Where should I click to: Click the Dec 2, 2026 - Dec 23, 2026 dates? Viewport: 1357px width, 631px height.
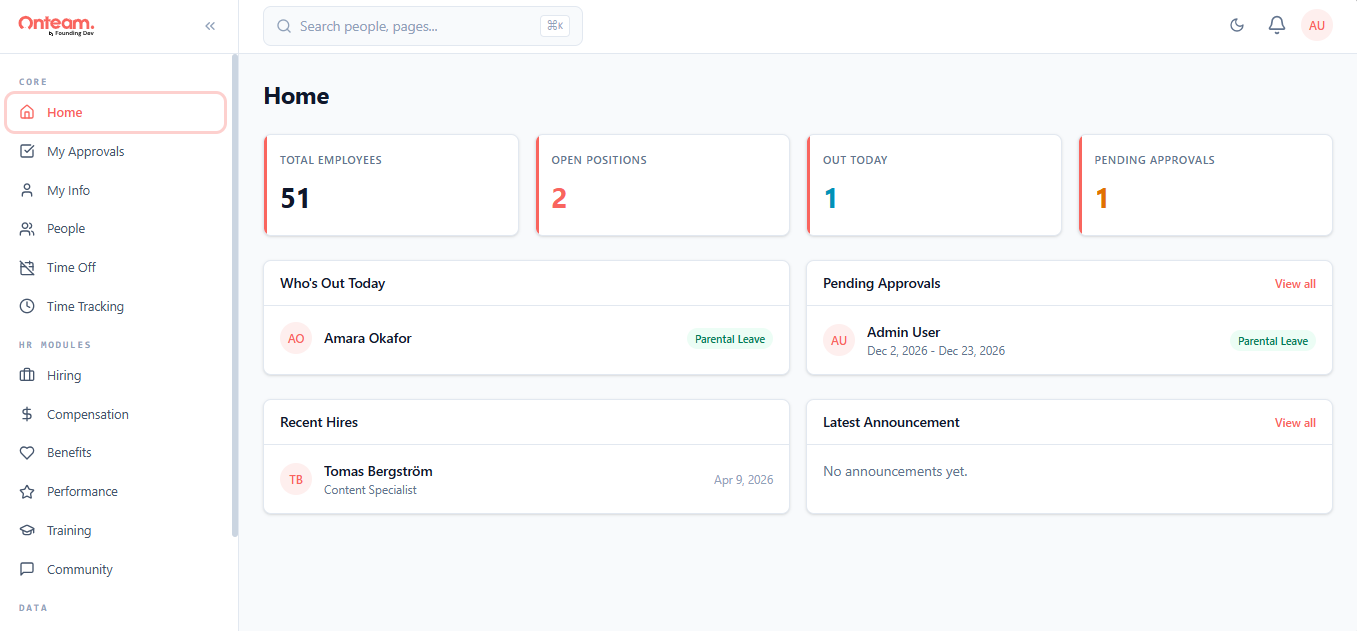coord(936,351)
